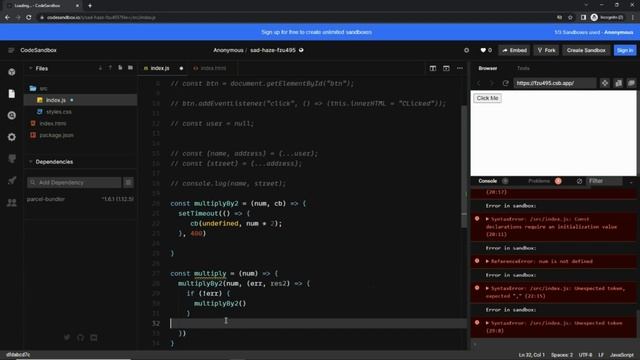Image resolution: width=640 pixels, height=360 pixels.
Task: Click the editor vertical scrollbar
Action: pyautogui.click(x=464, y=167)
